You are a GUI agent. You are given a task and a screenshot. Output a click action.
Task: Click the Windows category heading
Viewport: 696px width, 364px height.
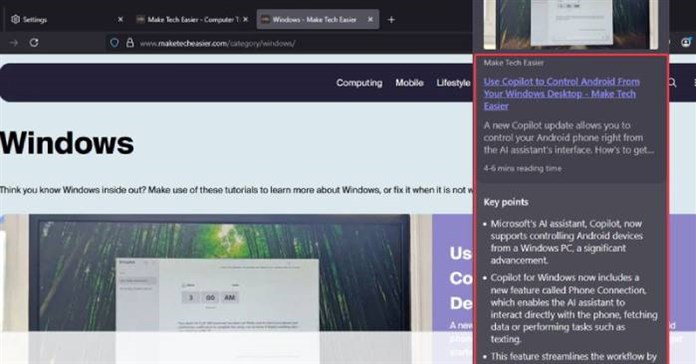pyautogui.click(x=67, y=143)
